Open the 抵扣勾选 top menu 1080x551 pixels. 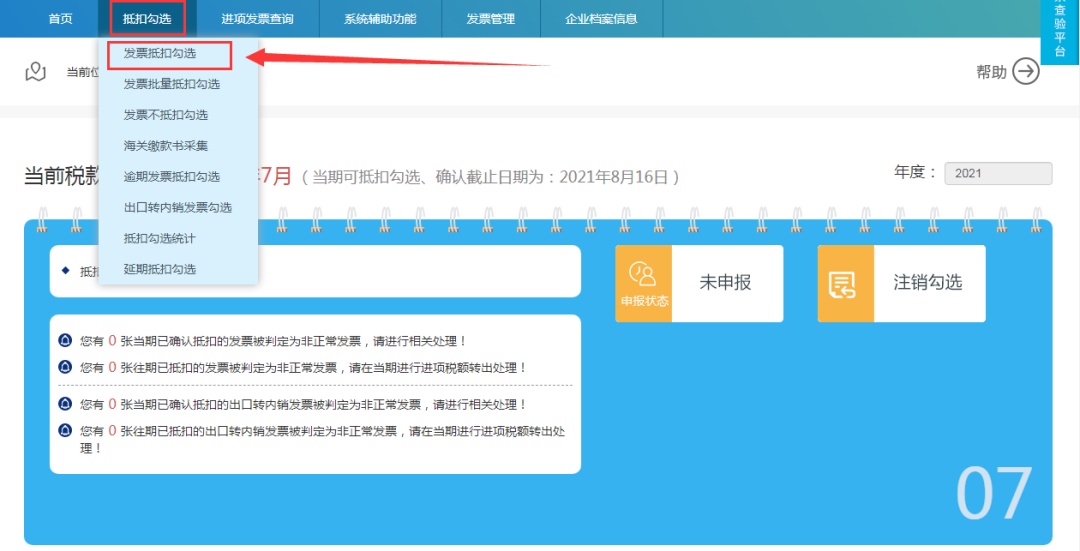(147, 19)
